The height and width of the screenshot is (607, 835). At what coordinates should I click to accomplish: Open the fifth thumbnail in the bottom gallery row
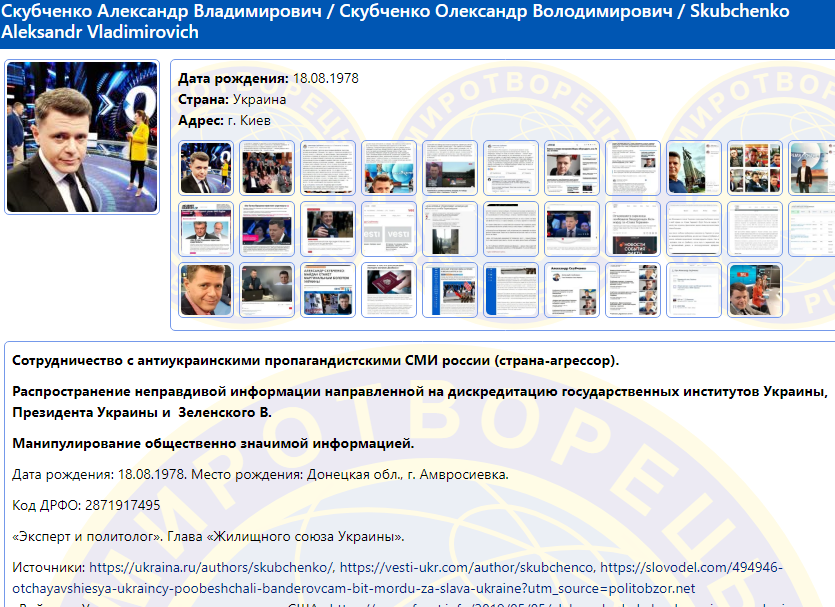pyautogui.click(x=449, y=290)
